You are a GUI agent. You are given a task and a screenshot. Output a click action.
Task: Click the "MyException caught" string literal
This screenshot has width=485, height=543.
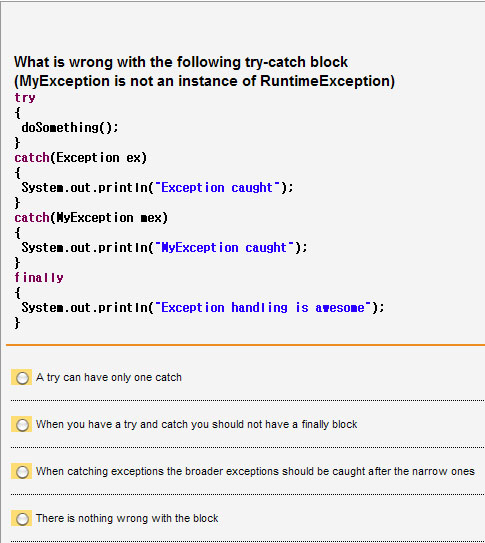coord(224,247)
